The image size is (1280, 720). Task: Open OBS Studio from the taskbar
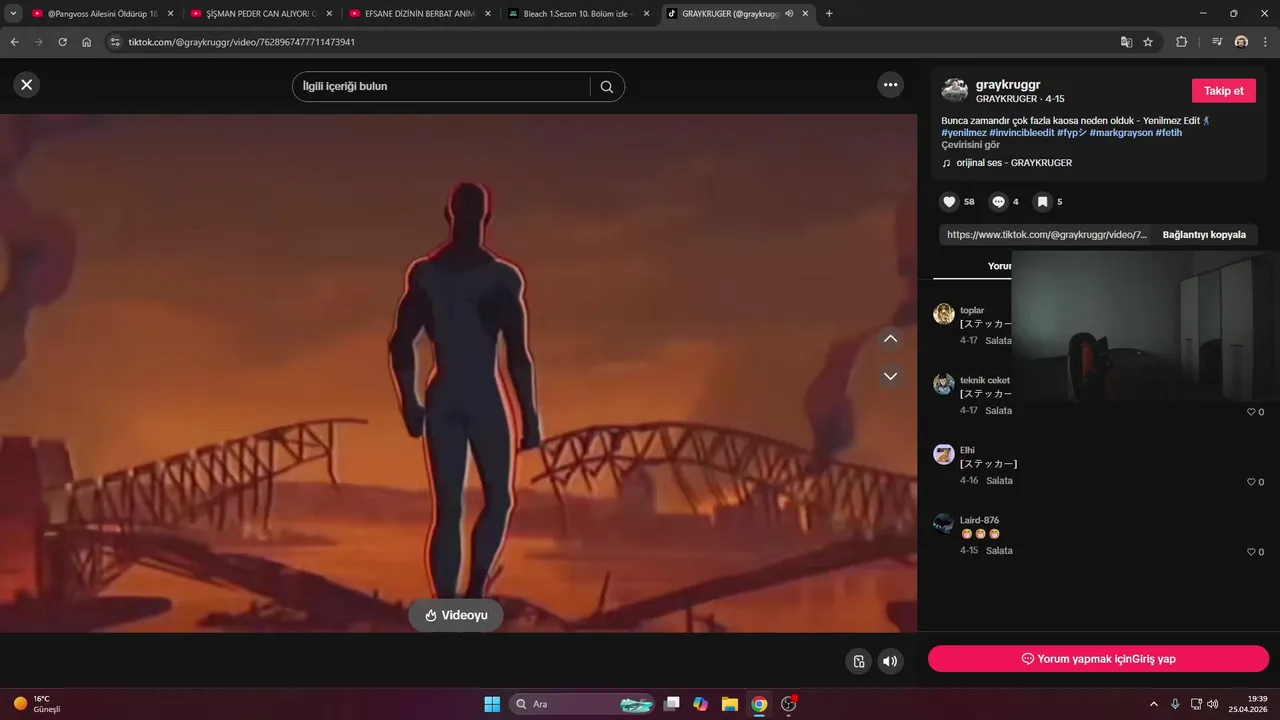(788, 704)
